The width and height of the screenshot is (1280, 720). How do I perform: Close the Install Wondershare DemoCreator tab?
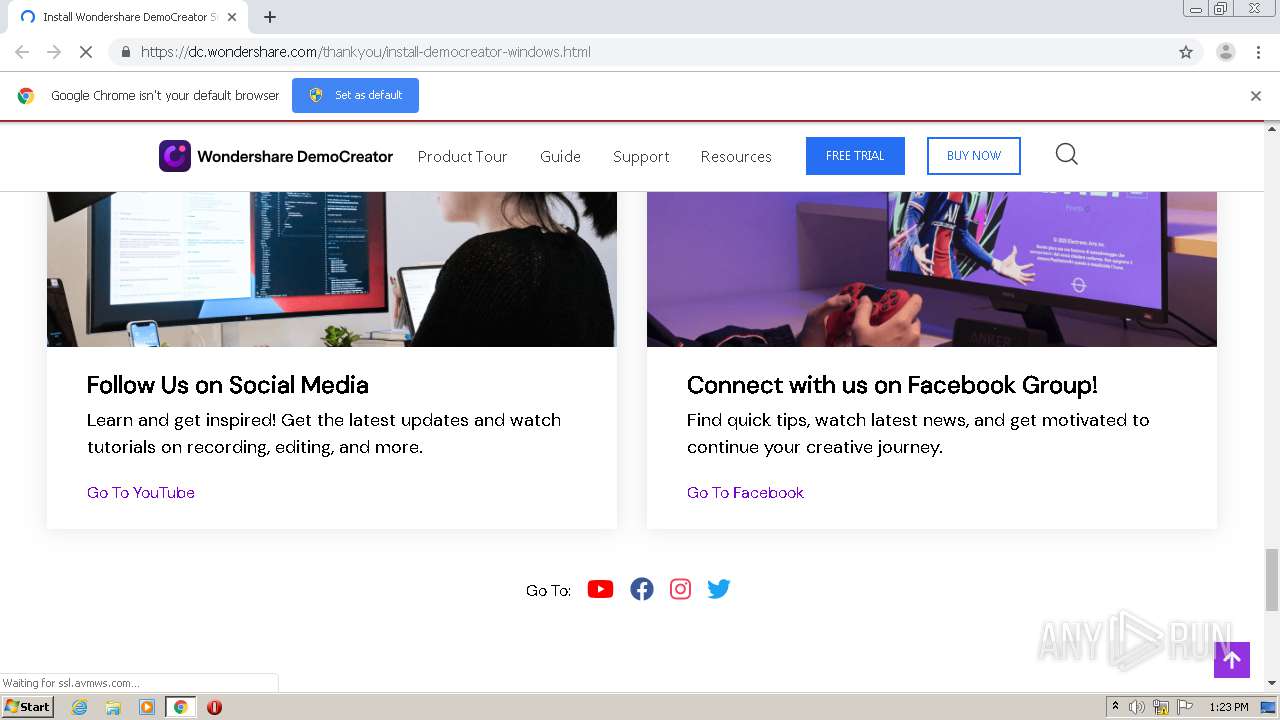[x=232, y=17]
